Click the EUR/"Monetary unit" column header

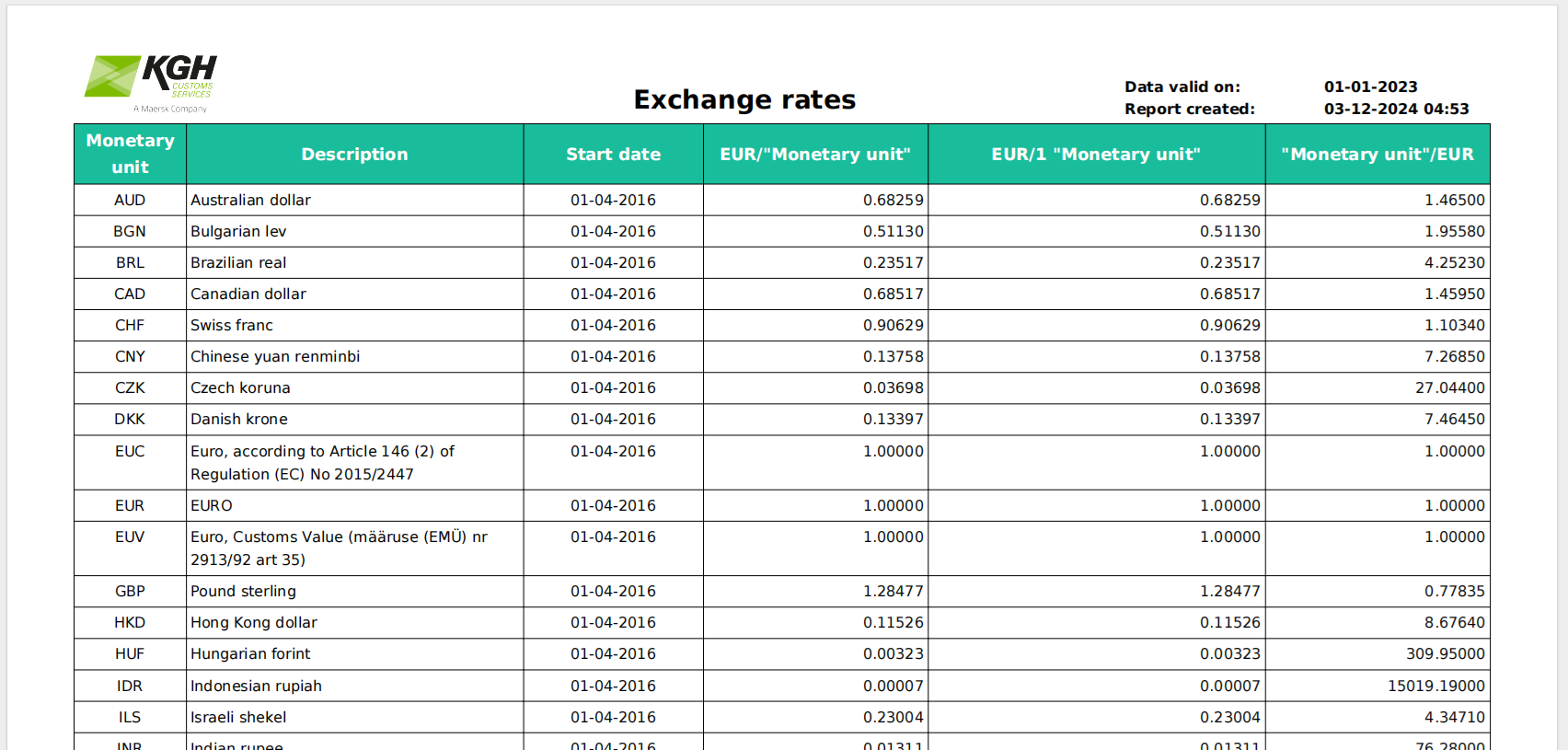(815, 155)
